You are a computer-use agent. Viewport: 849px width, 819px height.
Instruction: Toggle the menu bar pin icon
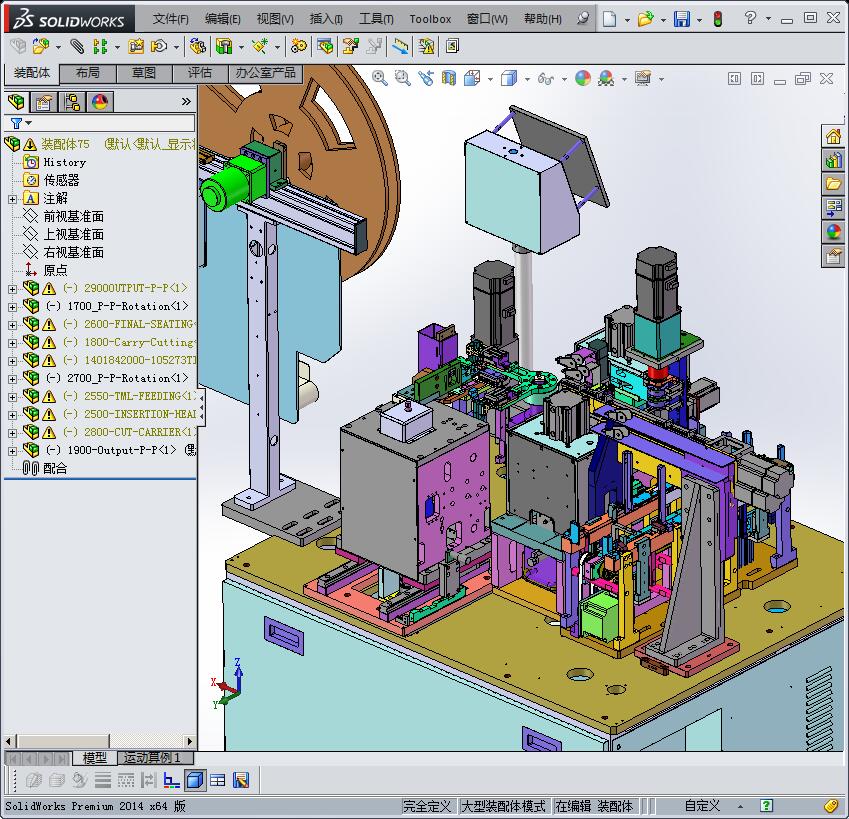tap(583, 19)
